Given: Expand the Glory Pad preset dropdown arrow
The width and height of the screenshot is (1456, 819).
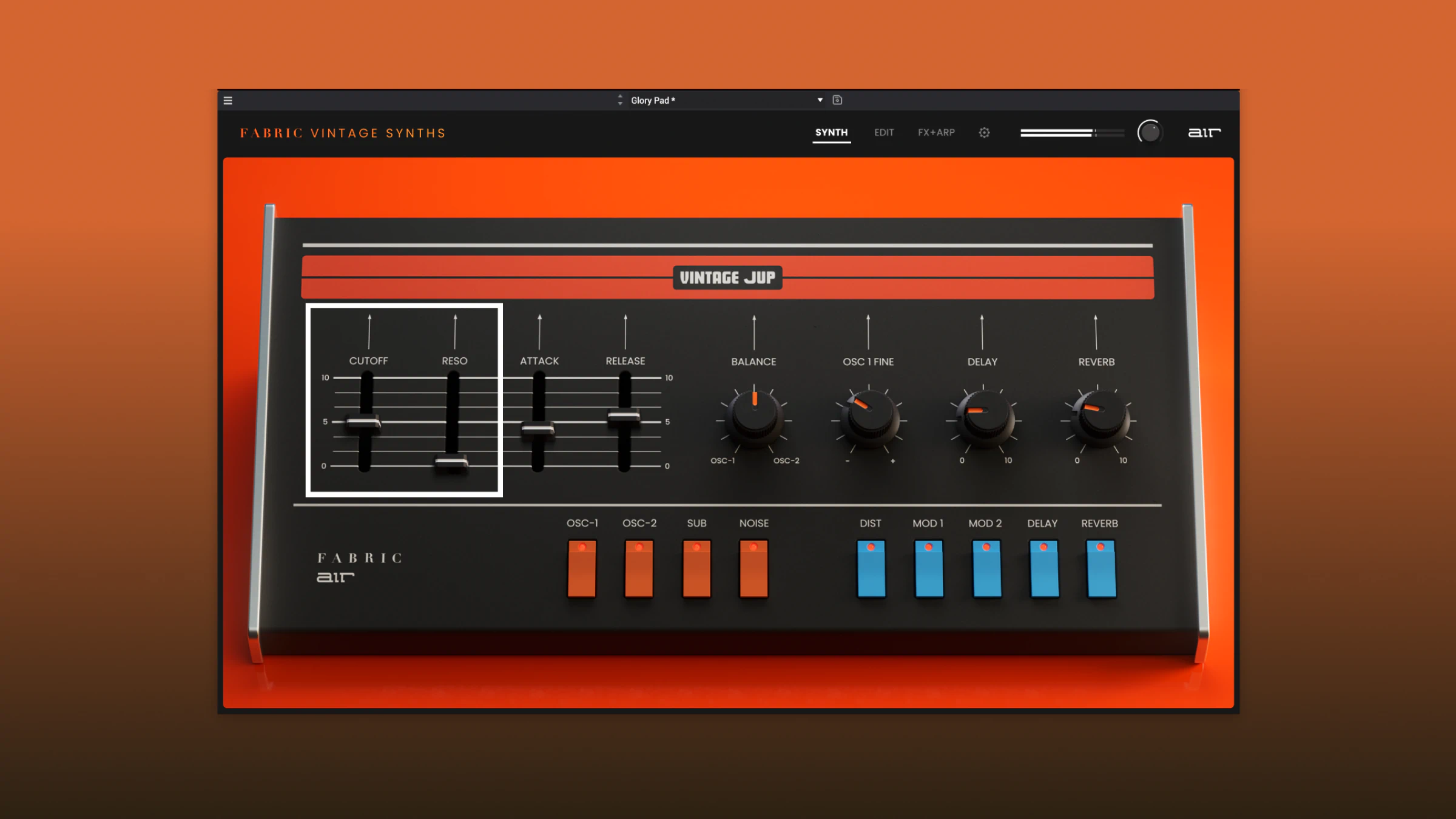Looking at the screenshot, I should [x=820, y=100].
